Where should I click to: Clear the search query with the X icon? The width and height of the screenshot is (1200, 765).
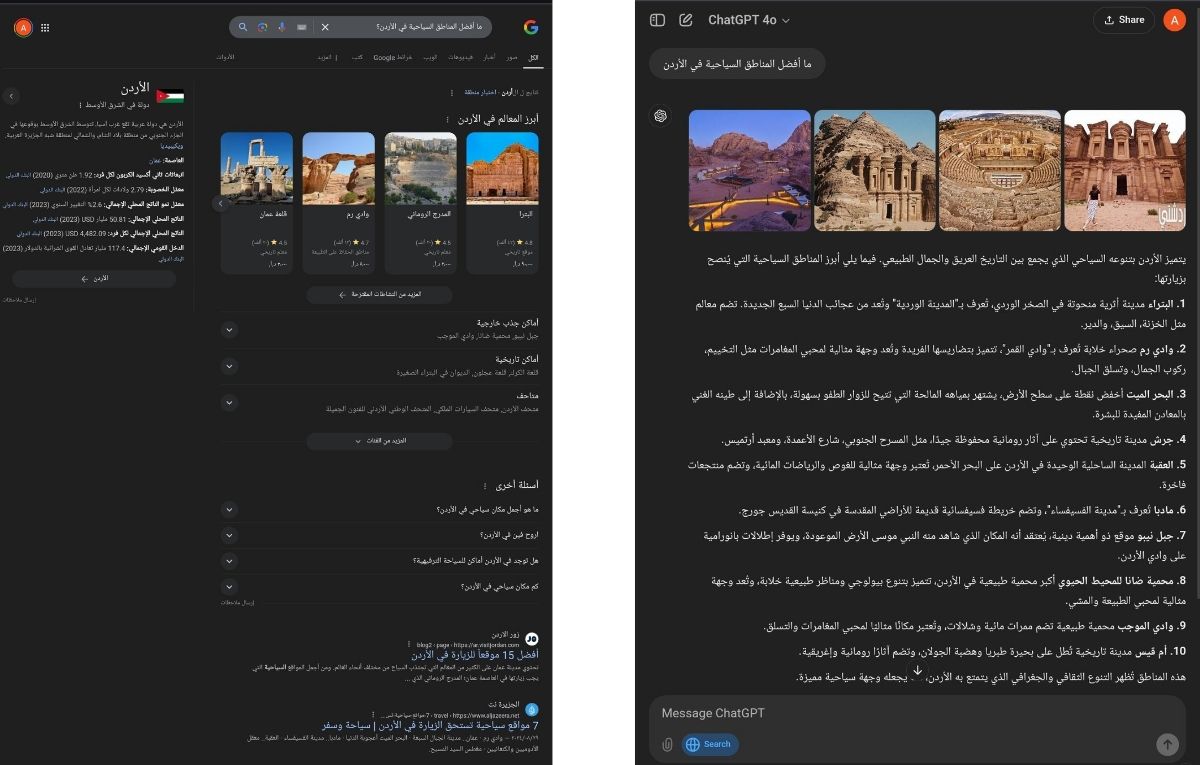pyautogui.click(x=325, y=27)
